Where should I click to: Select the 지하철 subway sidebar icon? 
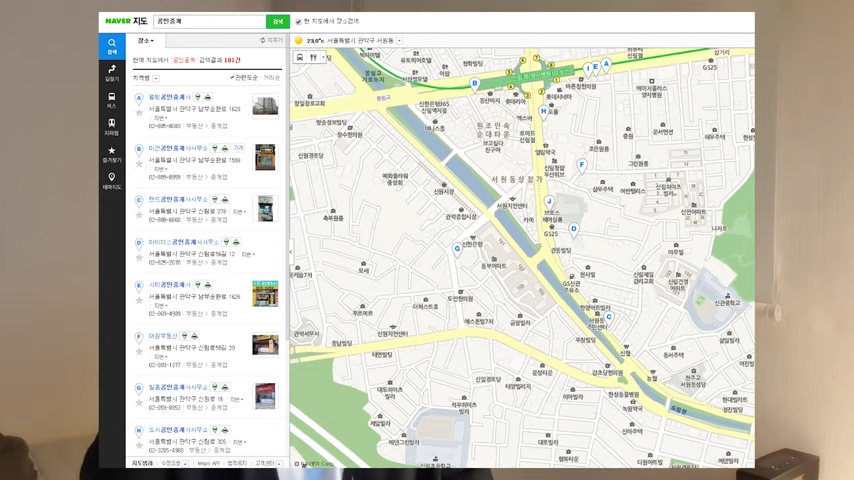[x=111, y=126]
